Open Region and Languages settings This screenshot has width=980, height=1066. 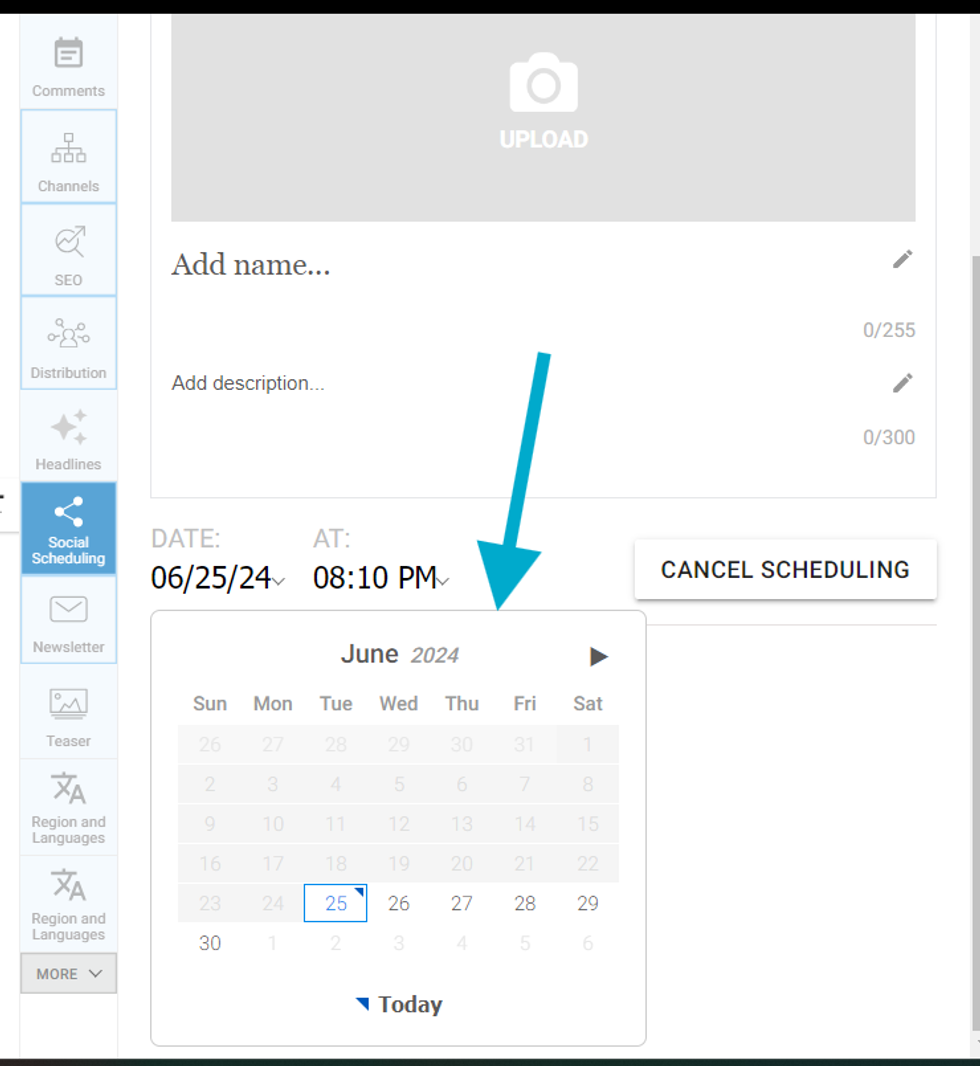point(68,807)
